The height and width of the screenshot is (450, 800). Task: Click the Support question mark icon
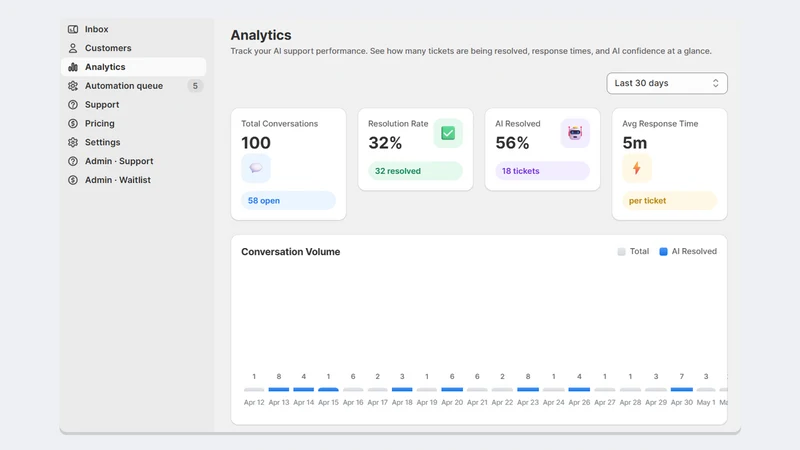[x=73, y=105]
